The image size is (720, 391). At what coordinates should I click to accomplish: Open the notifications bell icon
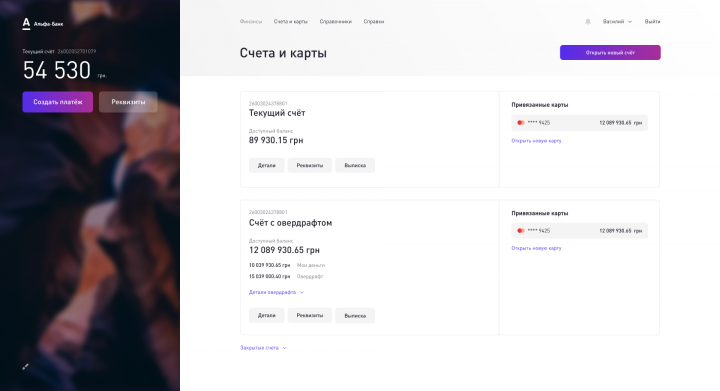click(x=588, y=22)
